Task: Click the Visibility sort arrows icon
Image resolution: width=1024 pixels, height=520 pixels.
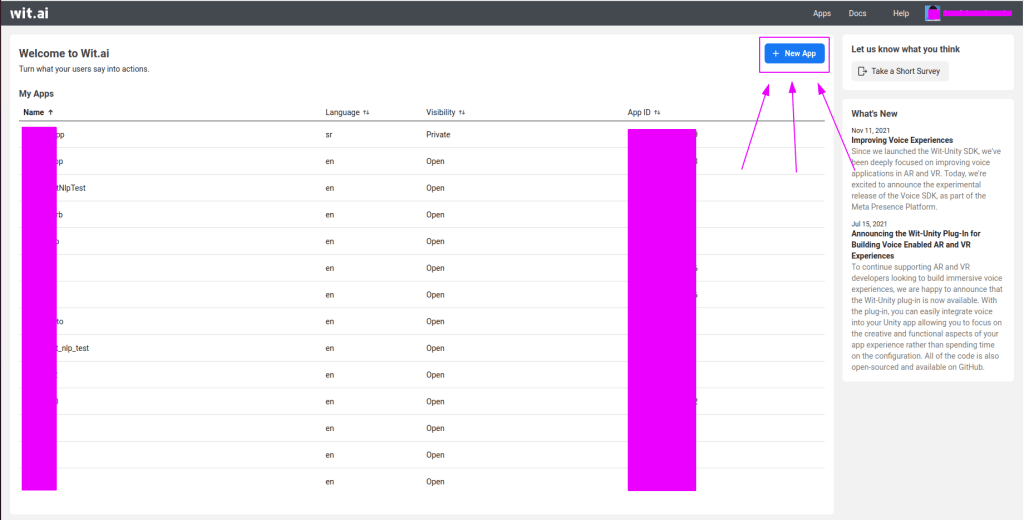Action: point(462,112)
